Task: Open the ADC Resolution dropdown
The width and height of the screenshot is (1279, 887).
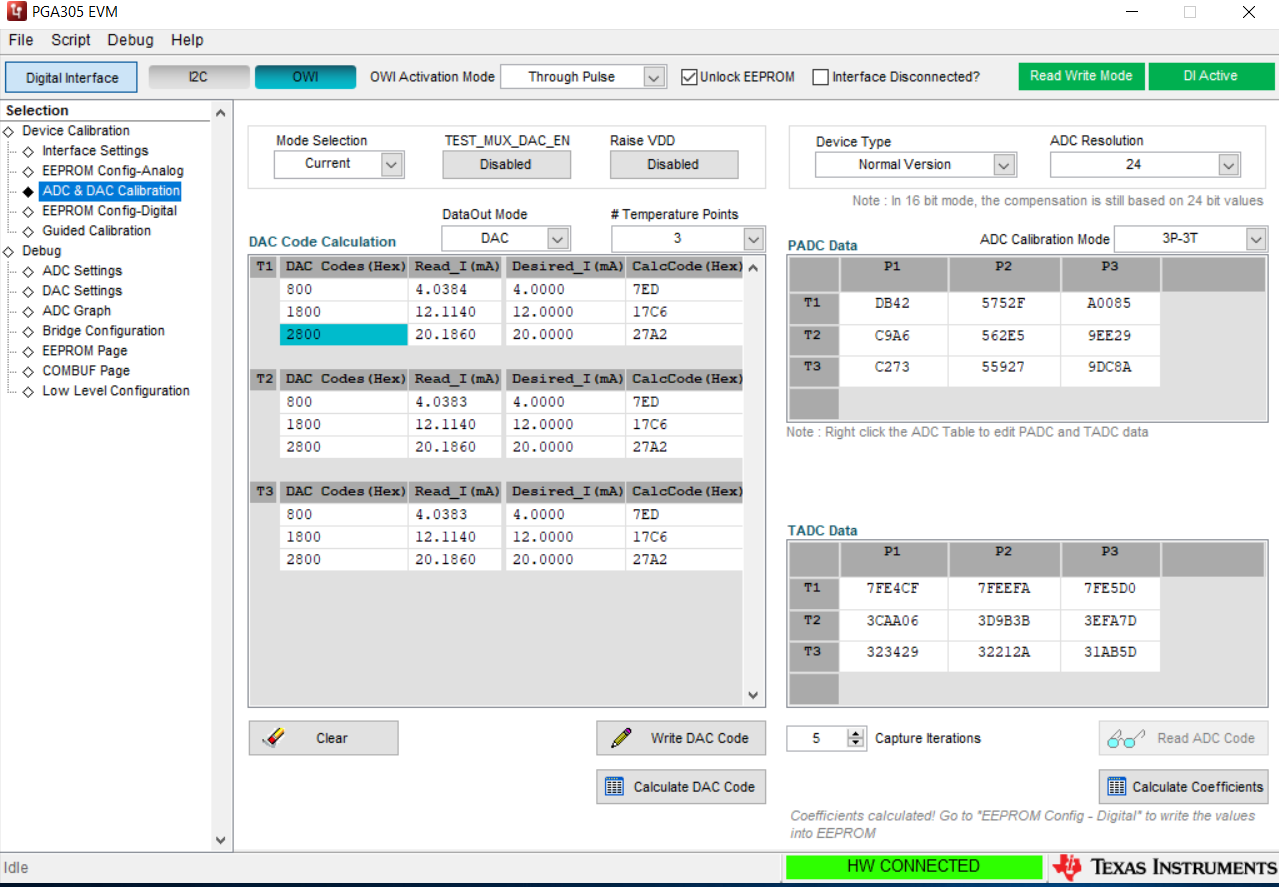Action: tap(1228, 165)
